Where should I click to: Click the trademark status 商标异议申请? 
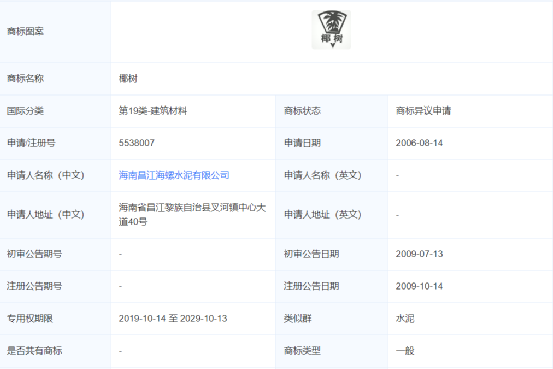tap(423, 111)
